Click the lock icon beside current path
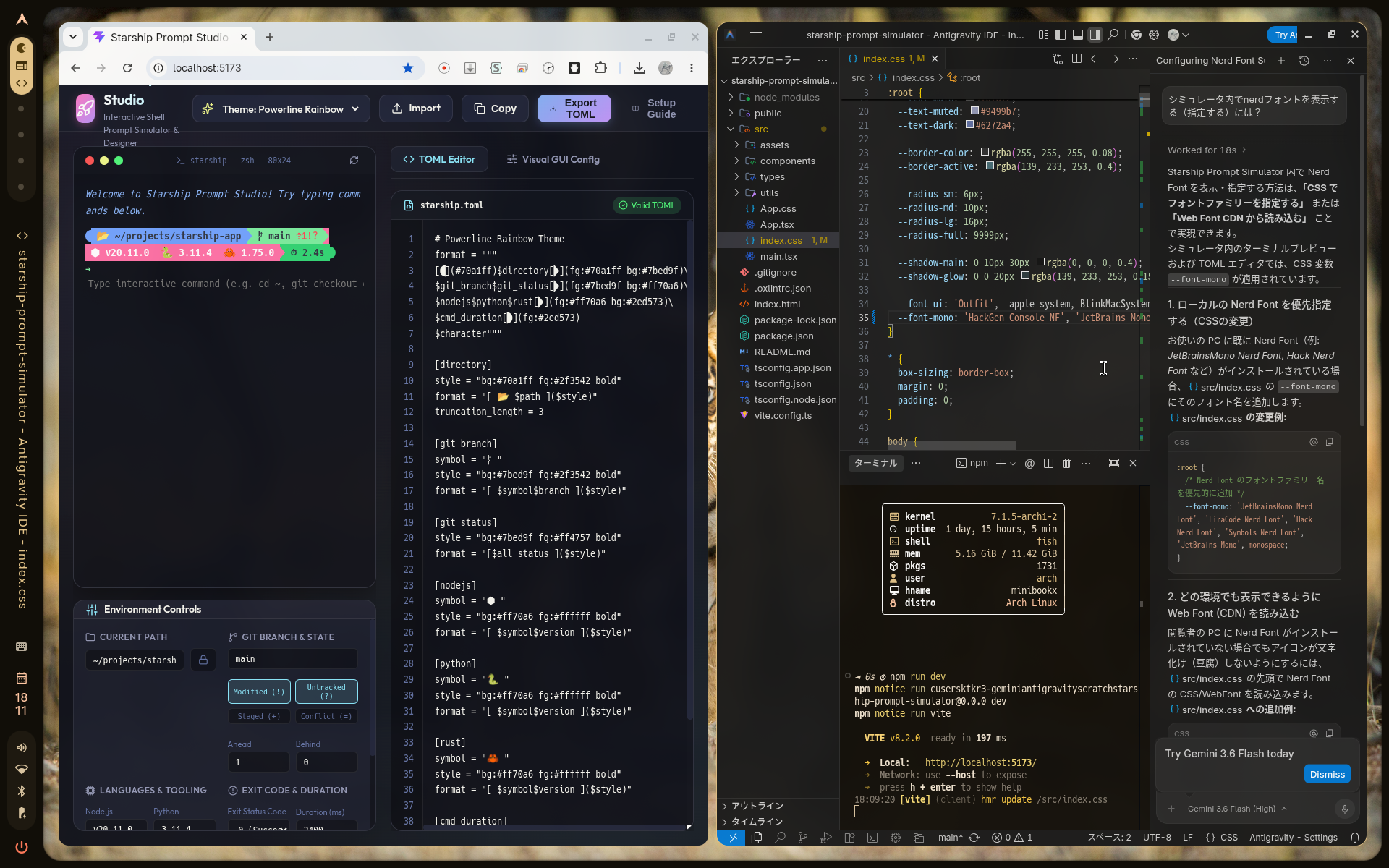Viewport: 1389px width, 868px height. click(203, 660)
